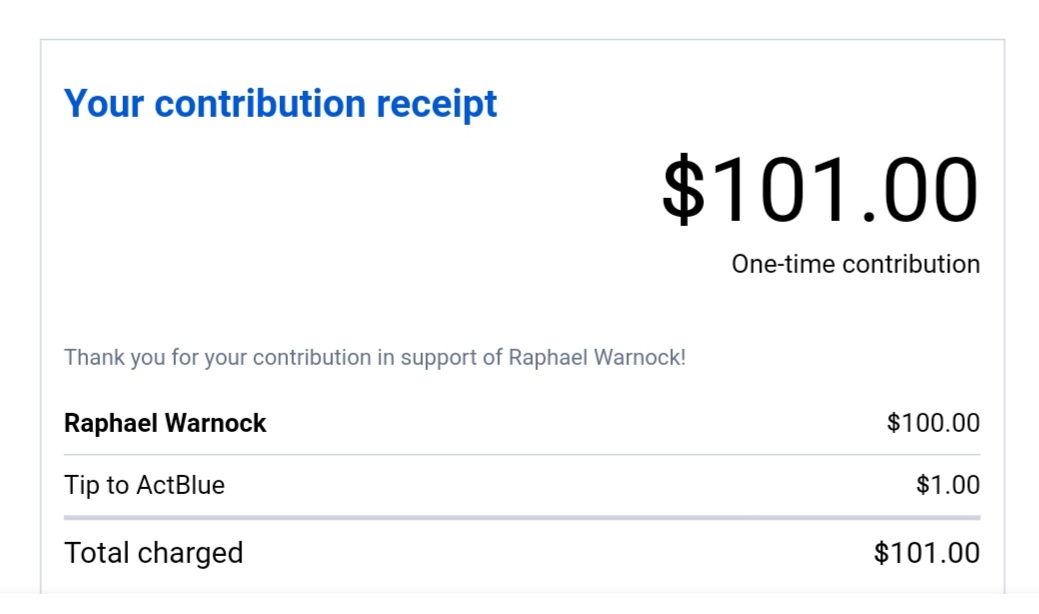Click the word 'charged' in the total row
Image resolution: width=1039 pixels, height=614 pixels.
[190, 554]
